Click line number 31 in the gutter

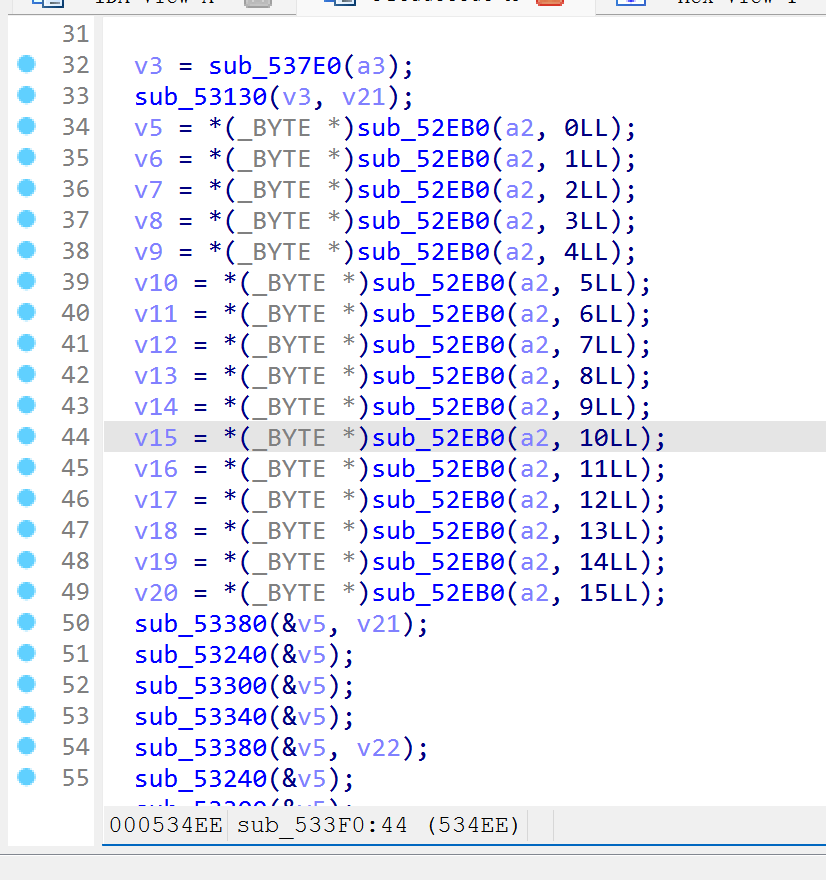pyautogui.click(x=75, y=35)
